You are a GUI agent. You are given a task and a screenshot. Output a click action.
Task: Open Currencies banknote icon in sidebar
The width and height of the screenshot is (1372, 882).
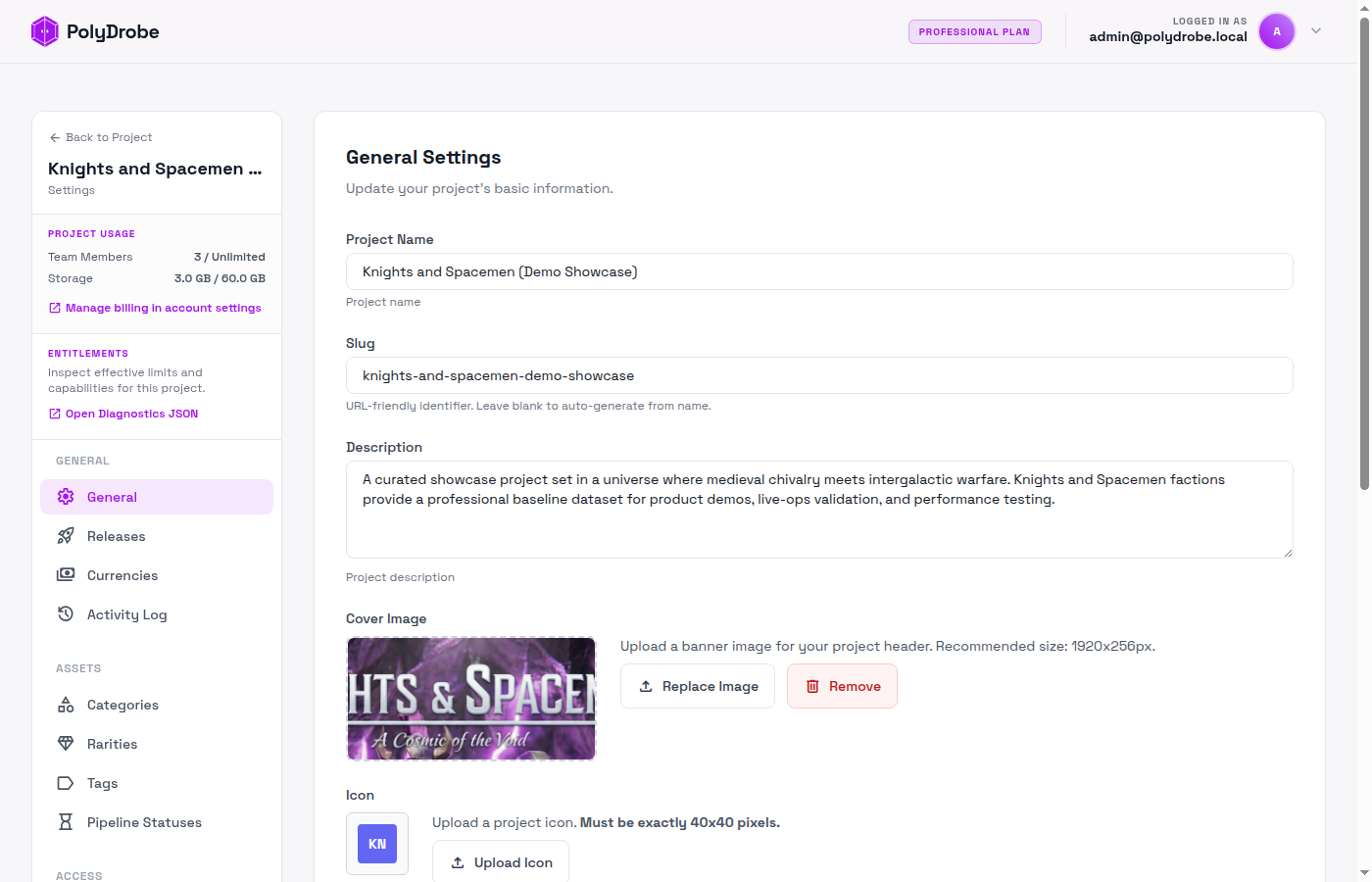point(66,575)
